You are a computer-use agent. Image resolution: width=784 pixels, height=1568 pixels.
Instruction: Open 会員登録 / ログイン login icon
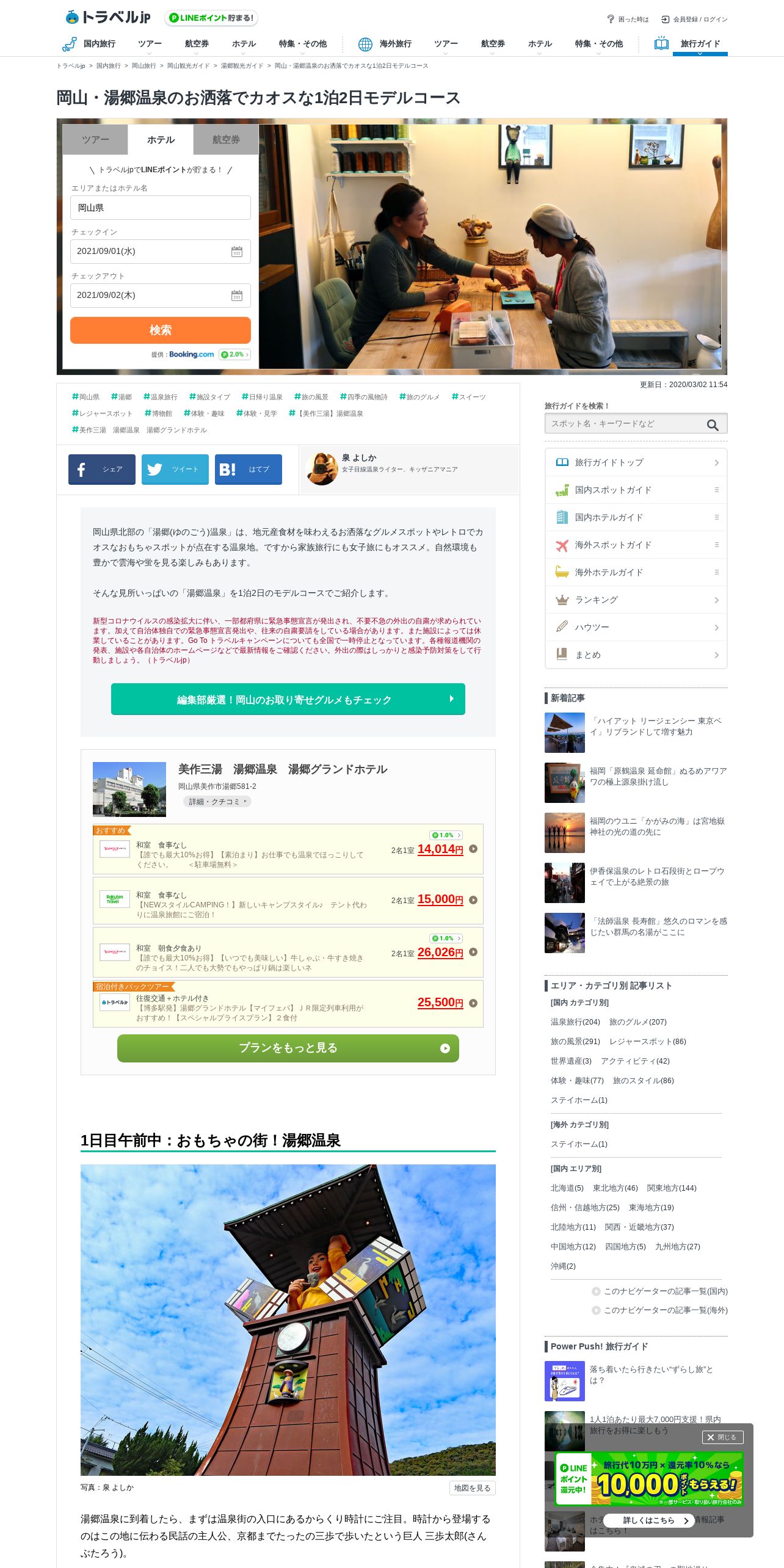666,19
